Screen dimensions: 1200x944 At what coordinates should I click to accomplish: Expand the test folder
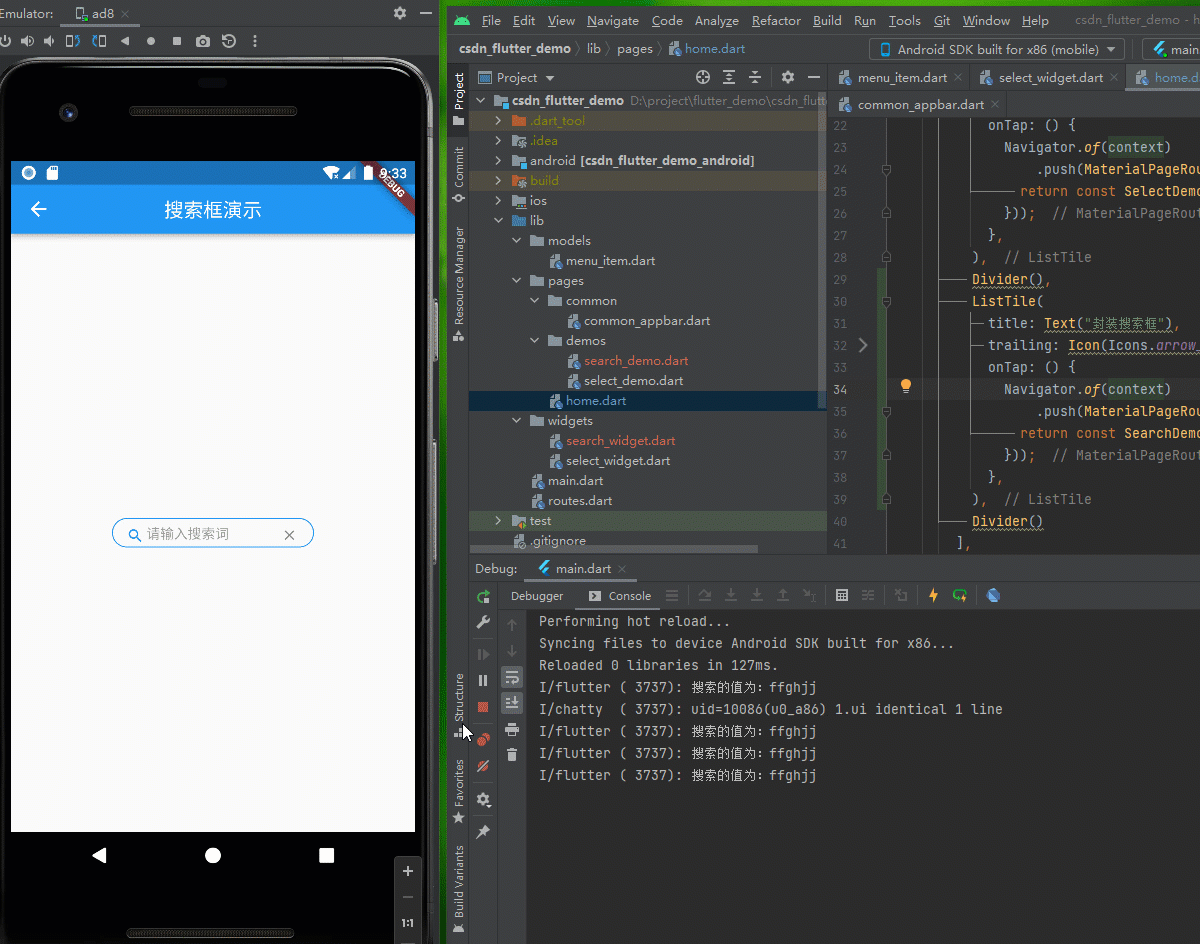click(499, 521)
